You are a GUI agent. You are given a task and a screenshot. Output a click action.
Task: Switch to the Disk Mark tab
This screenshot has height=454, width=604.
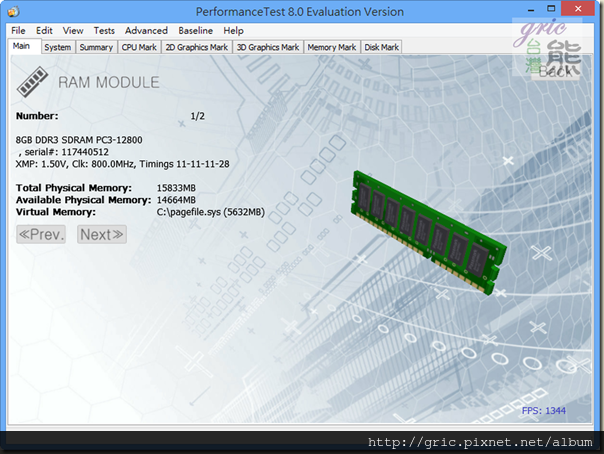click(x=381, y=47)
